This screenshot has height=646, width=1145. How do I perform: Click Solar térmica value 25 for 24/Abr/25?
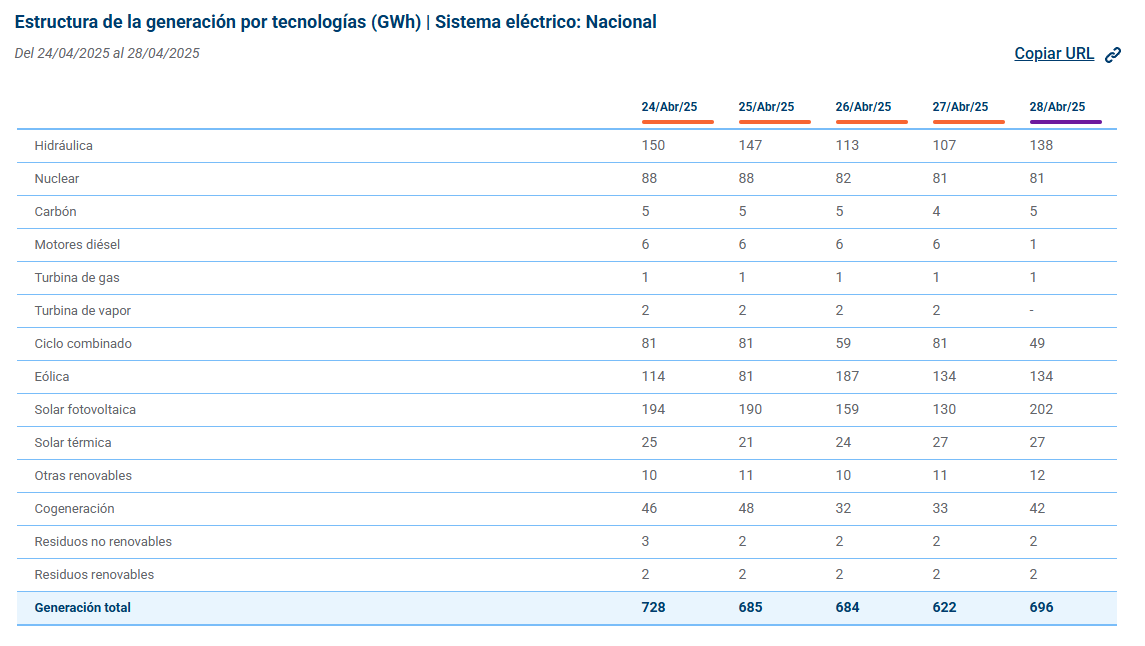650,442
